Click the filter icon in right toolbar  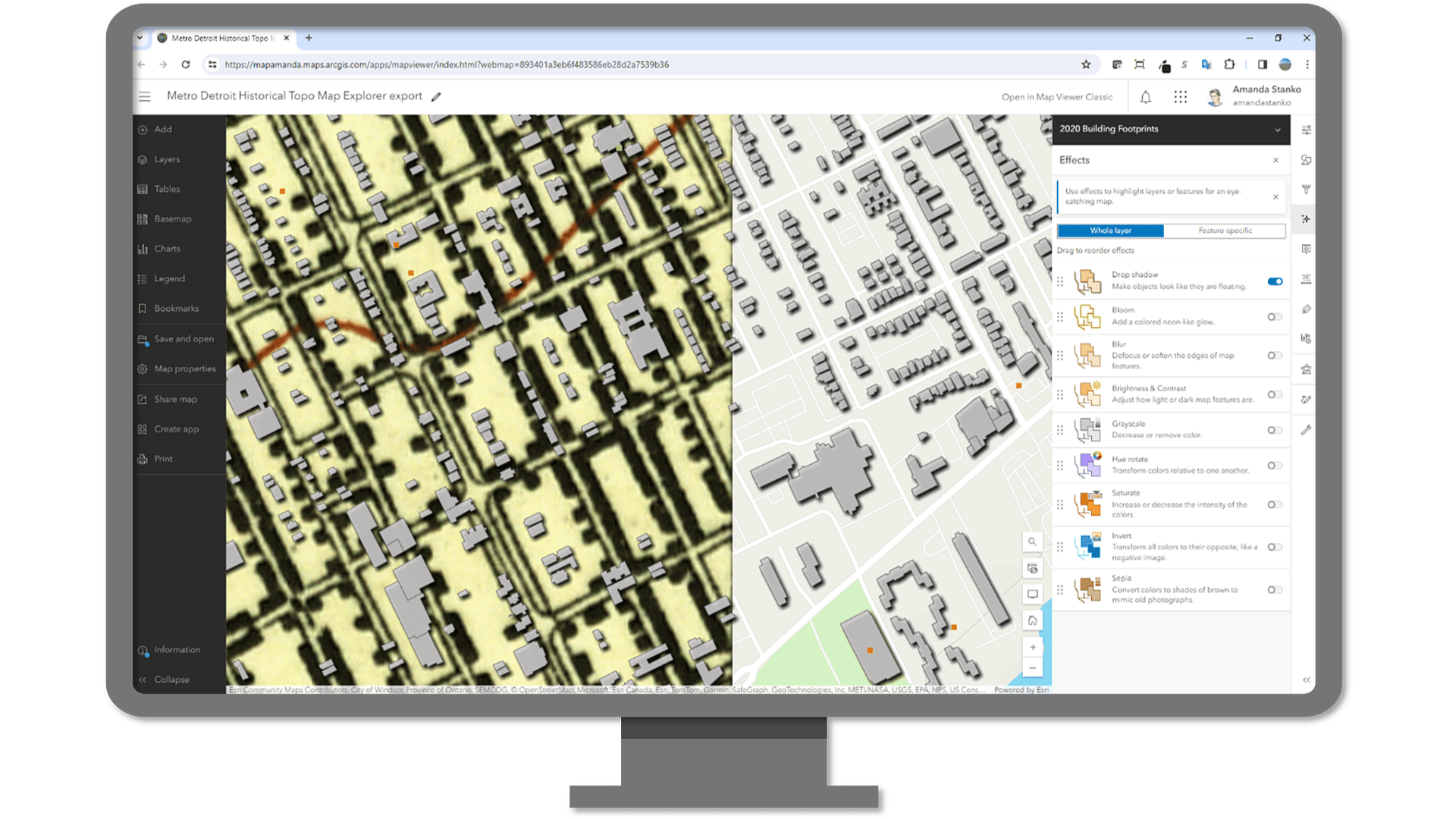coord(1306,190)
